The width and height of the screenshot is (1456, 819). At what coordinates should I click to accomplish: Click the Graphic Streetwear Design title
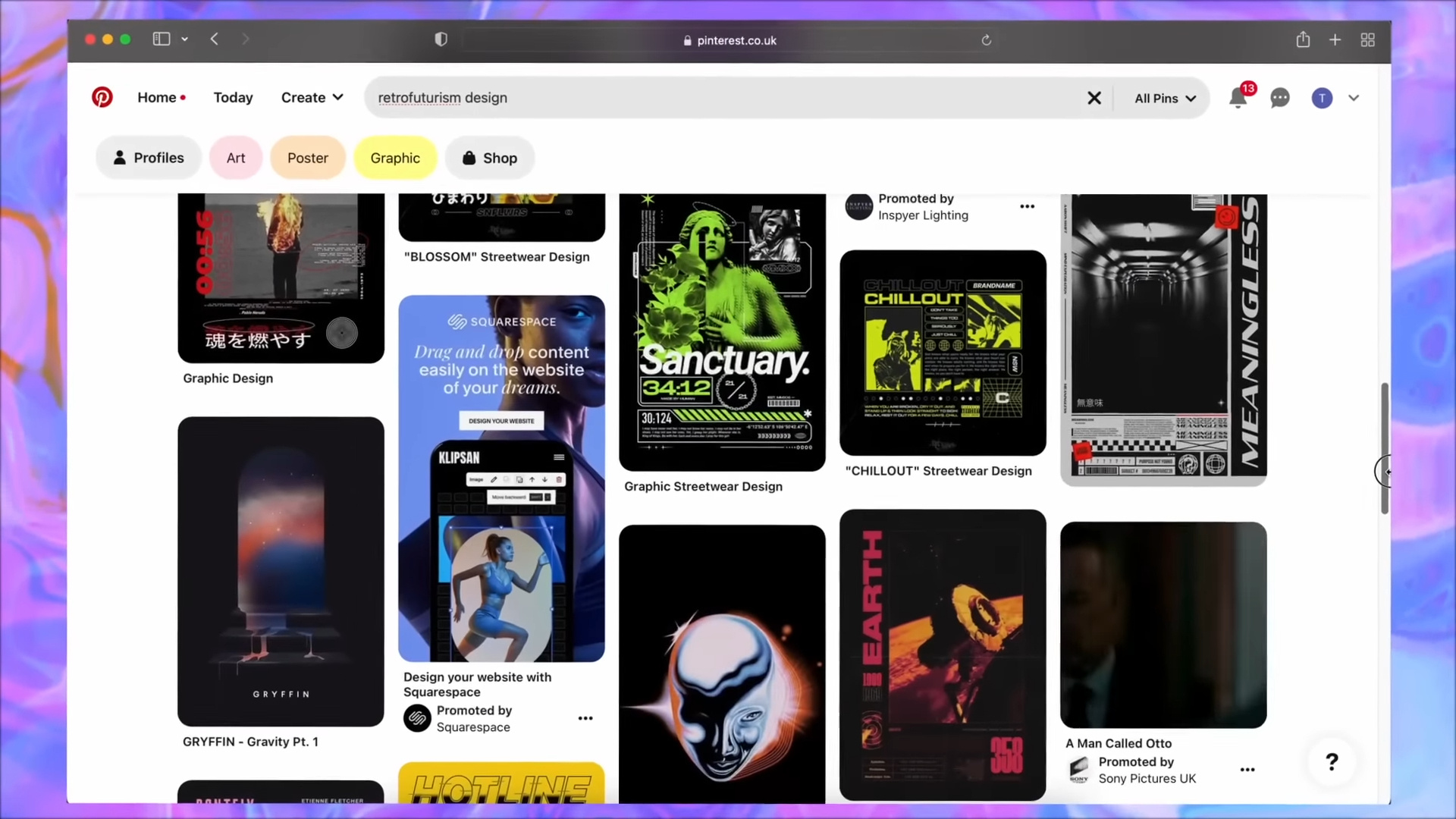[703, 487]
